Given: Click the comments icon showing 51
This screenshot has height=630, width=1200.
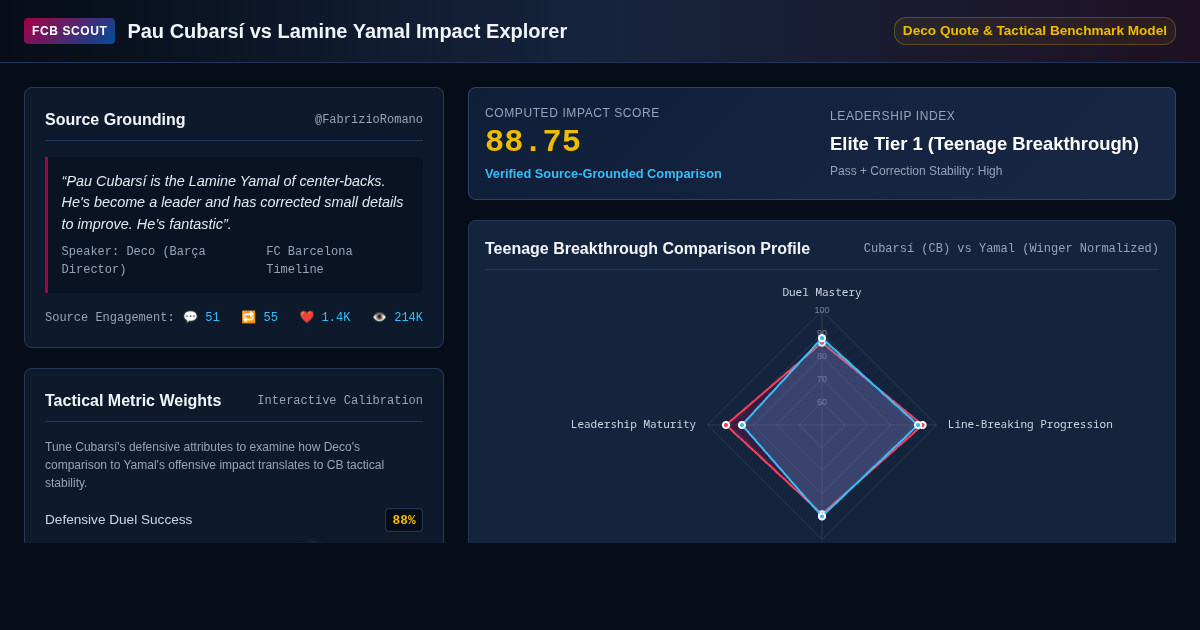Looking at the screenshot, I should click(190, 317).
